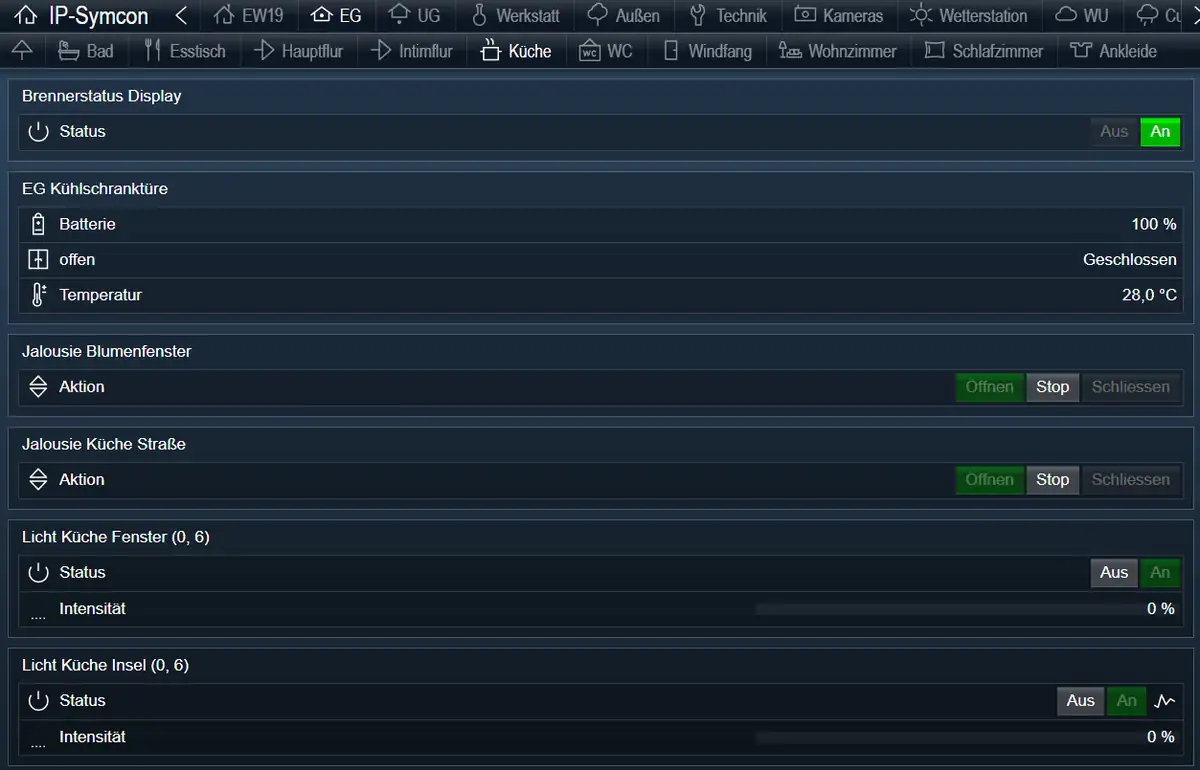Switch Brennerstatus Display to Aus

click(x=1114, y=132)
